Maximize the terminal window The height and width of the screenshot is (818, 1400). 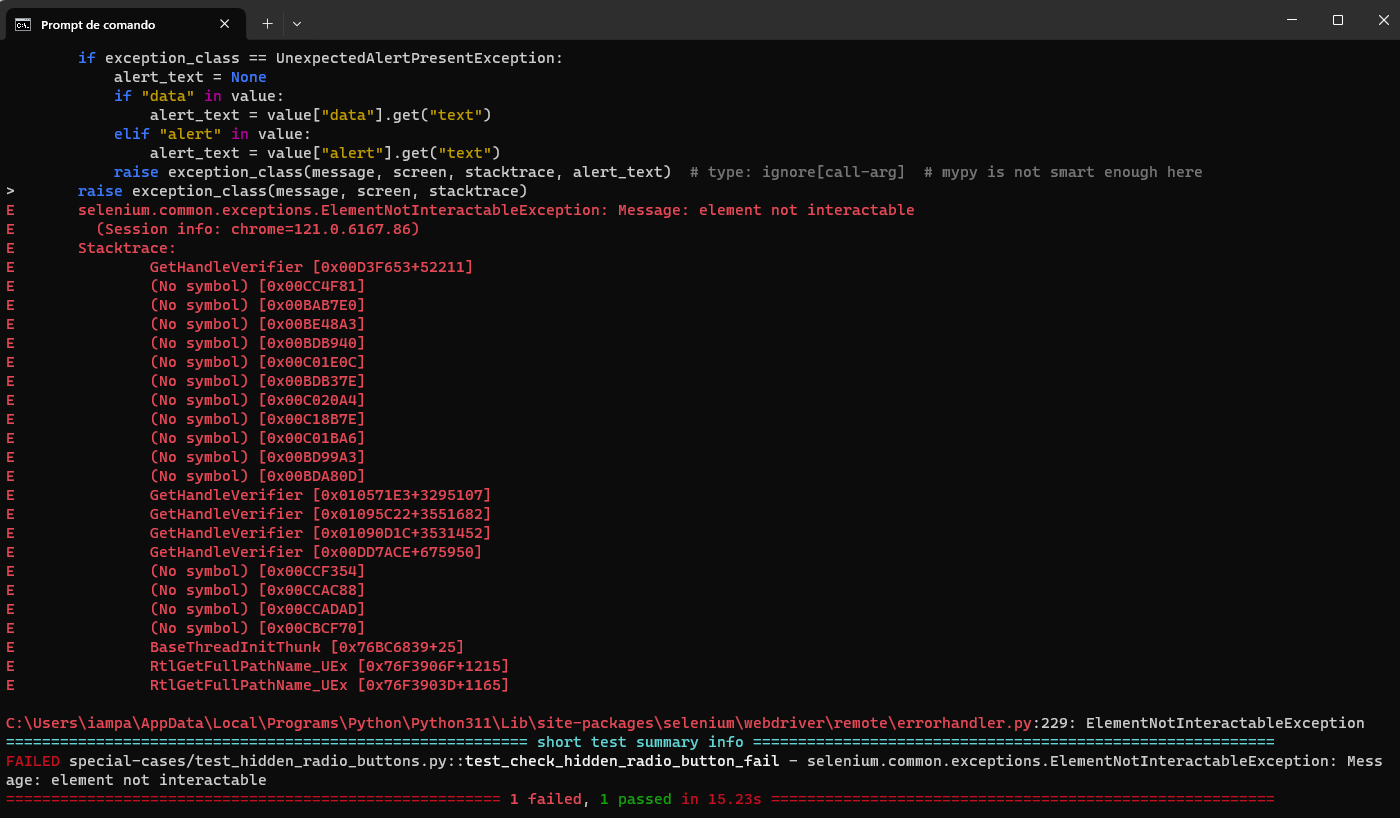coord(1338,20)
